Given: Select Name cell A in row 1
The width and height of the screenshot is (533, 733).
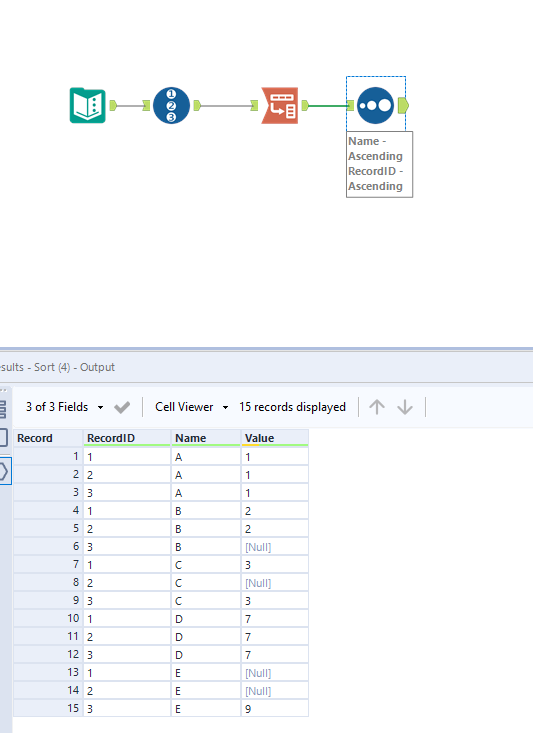Looking at the screenshot, I should pos(206,457).
